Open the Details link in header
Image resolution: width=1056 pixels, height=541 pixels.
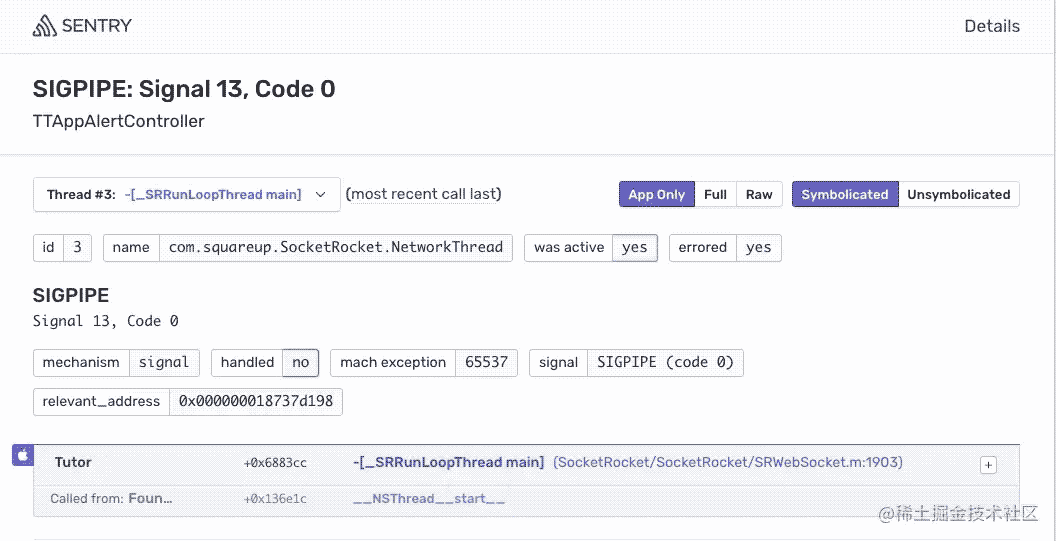tap(991, 27)
